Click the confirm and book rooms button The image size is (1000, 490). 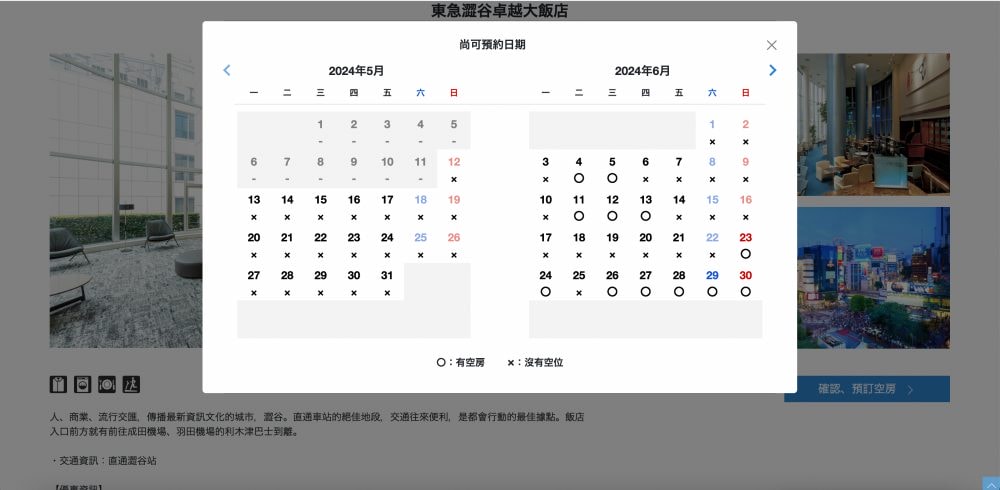(x=867, y=389)
